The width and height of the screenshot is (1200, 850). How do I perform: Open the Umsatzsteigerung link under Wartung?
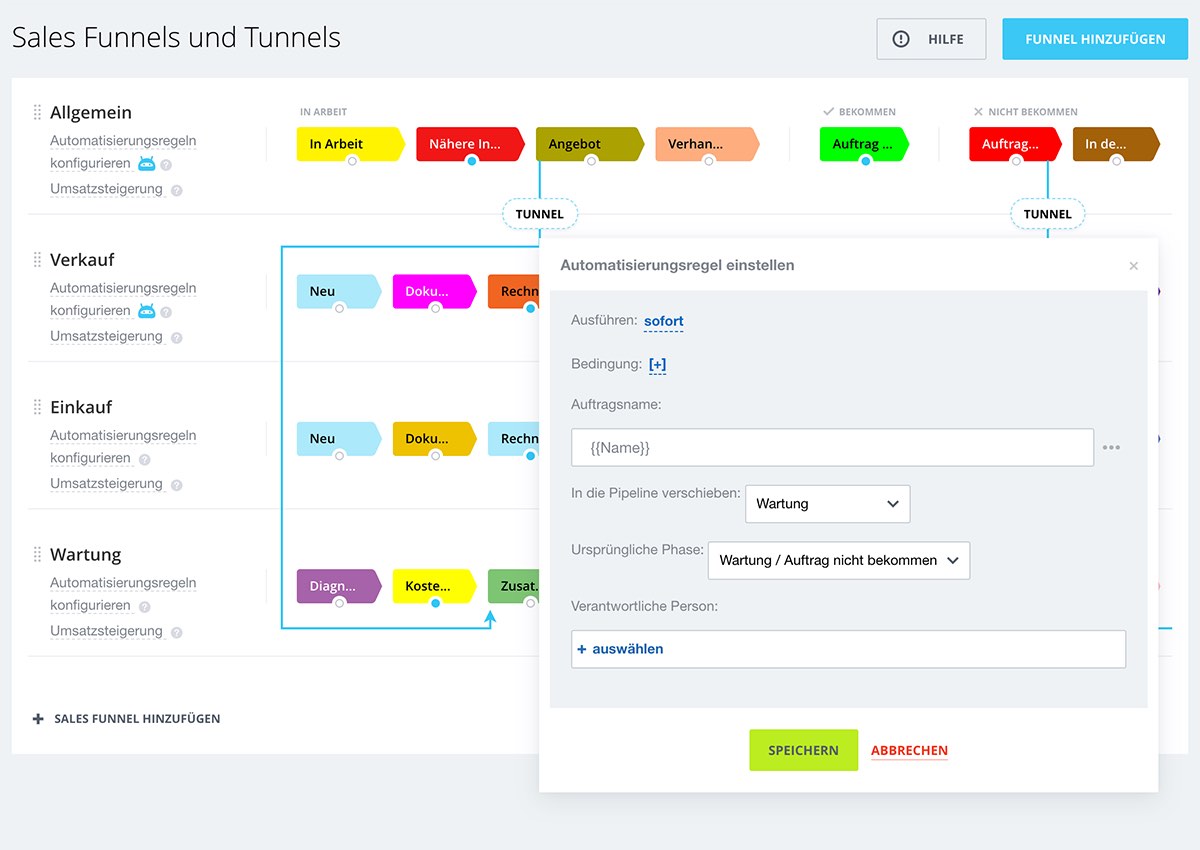[106, 631]
